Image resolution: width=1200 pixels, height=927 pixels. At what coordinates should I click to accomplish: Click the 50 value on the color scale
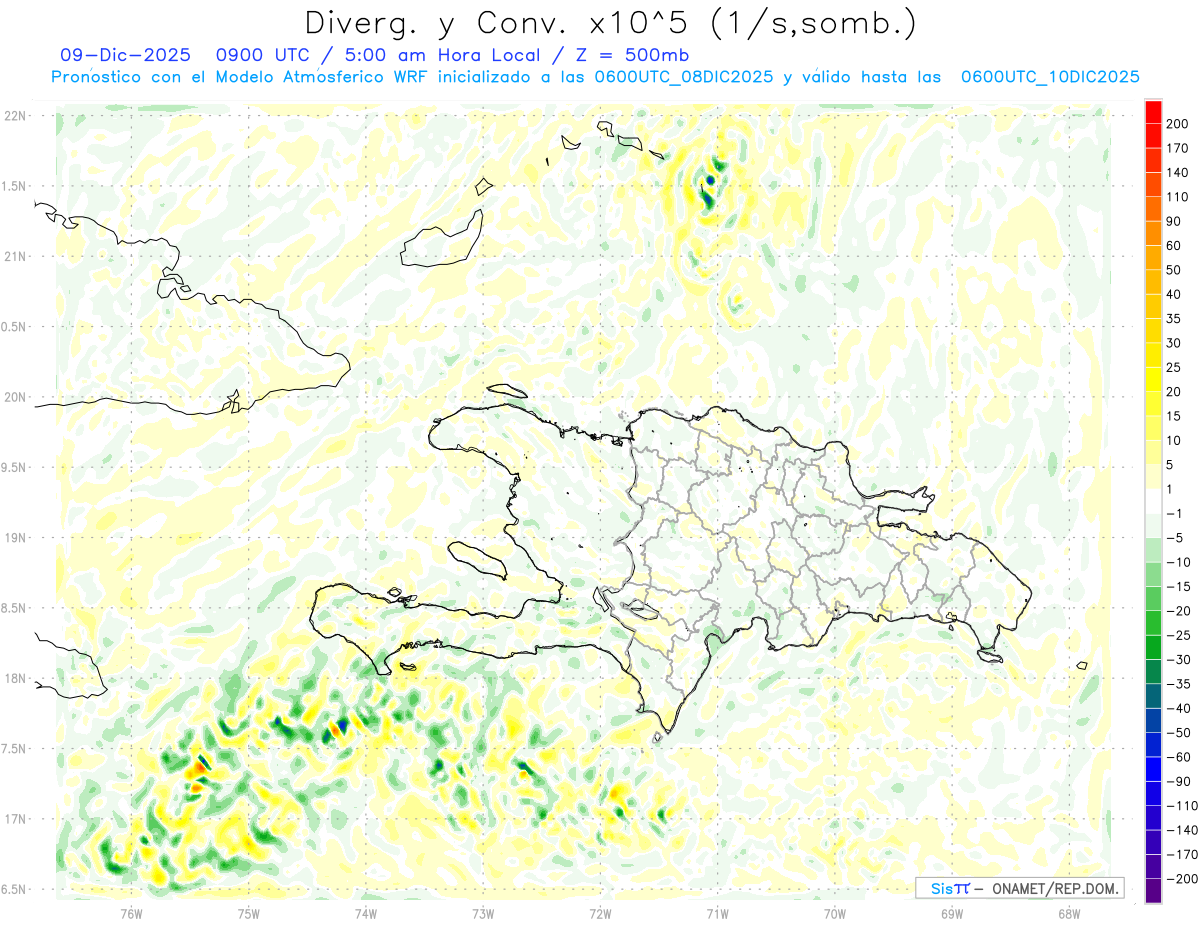tap(1174, 270)
